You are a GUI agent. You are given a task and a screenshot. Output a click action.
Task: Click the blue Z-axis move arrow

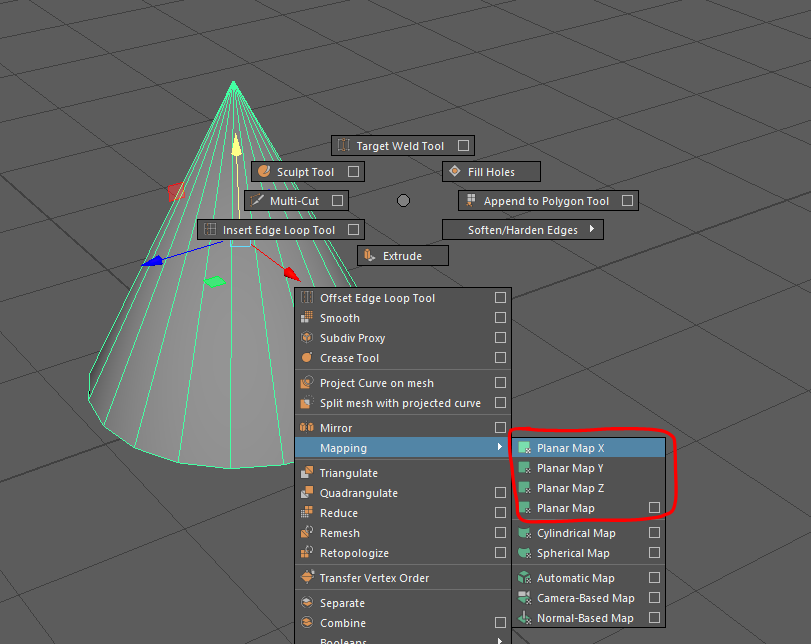click(x=153, y=261)
